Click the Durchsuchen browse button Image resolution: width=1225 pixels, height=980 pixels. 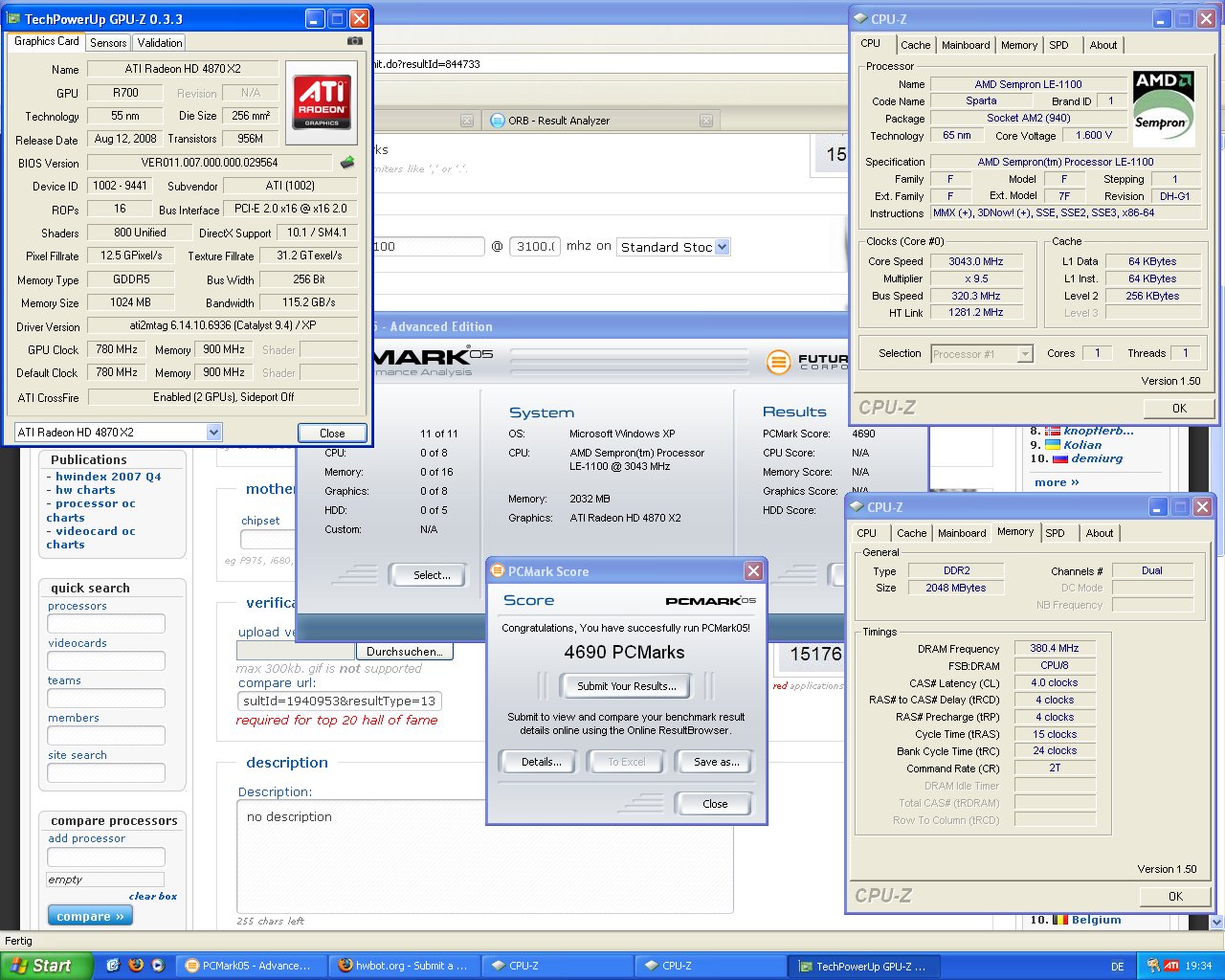404,652
